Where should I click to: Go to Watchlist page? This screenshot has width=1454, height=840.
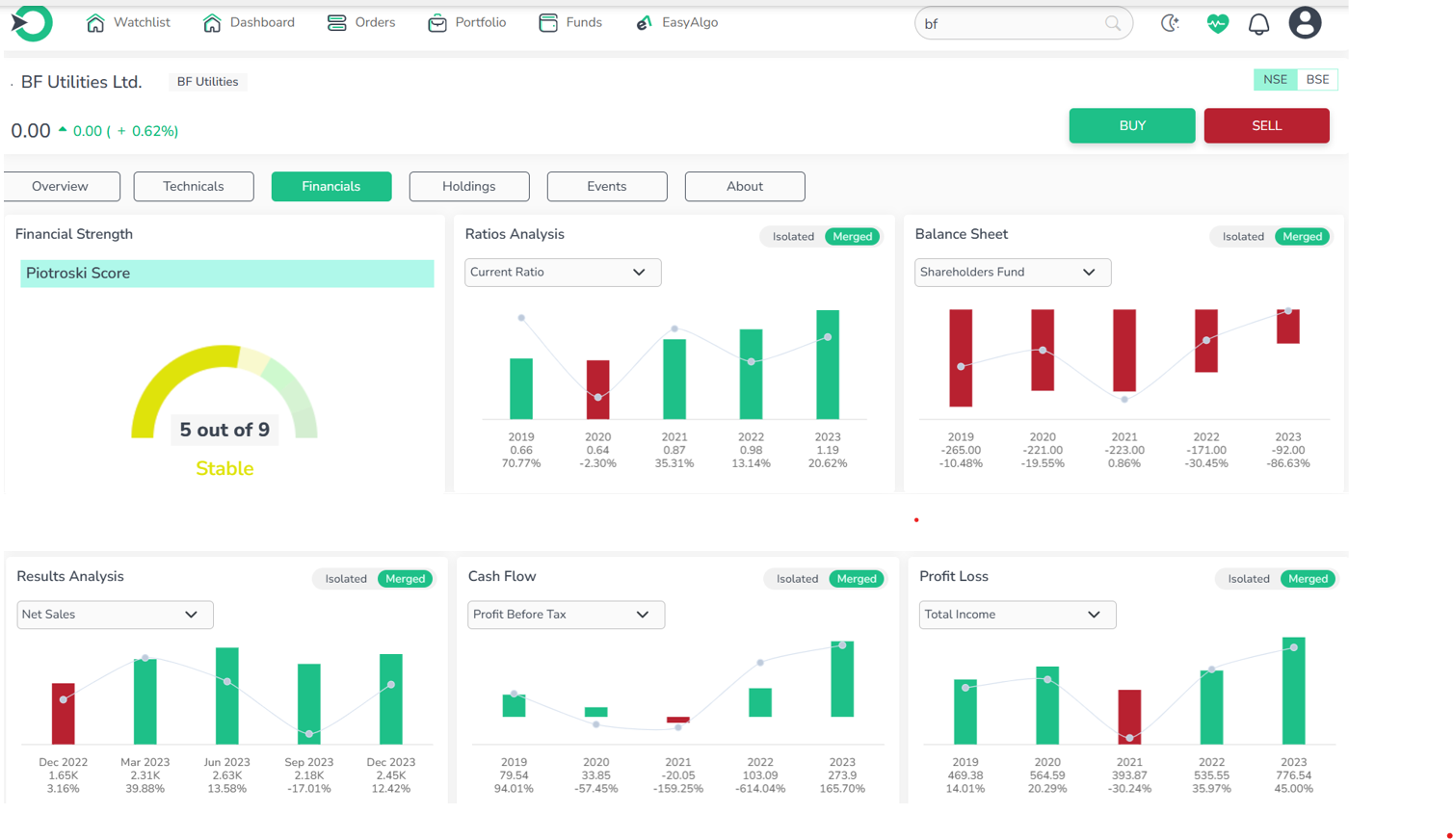tap(142, 22)
